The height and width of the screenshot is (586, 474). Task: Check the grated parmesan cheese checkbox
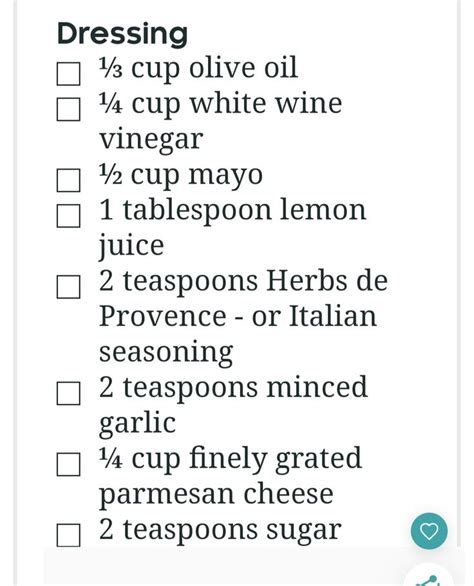(x=68, y=464)
